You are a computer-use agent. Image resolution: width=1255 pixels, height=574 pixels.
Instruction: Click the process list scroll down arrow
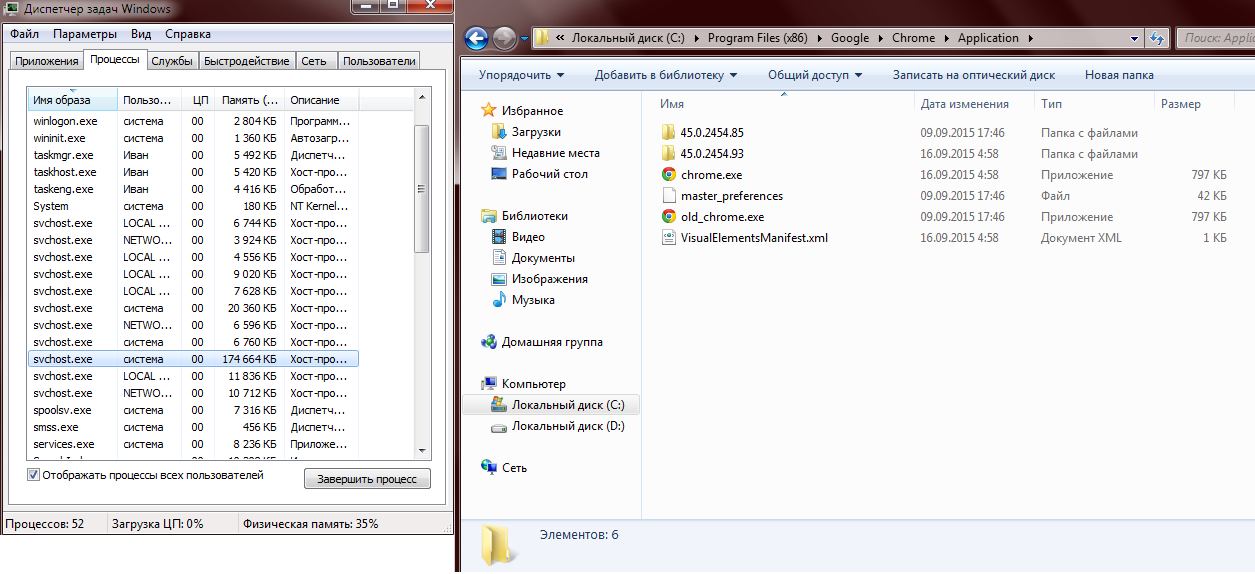point(421,451)
